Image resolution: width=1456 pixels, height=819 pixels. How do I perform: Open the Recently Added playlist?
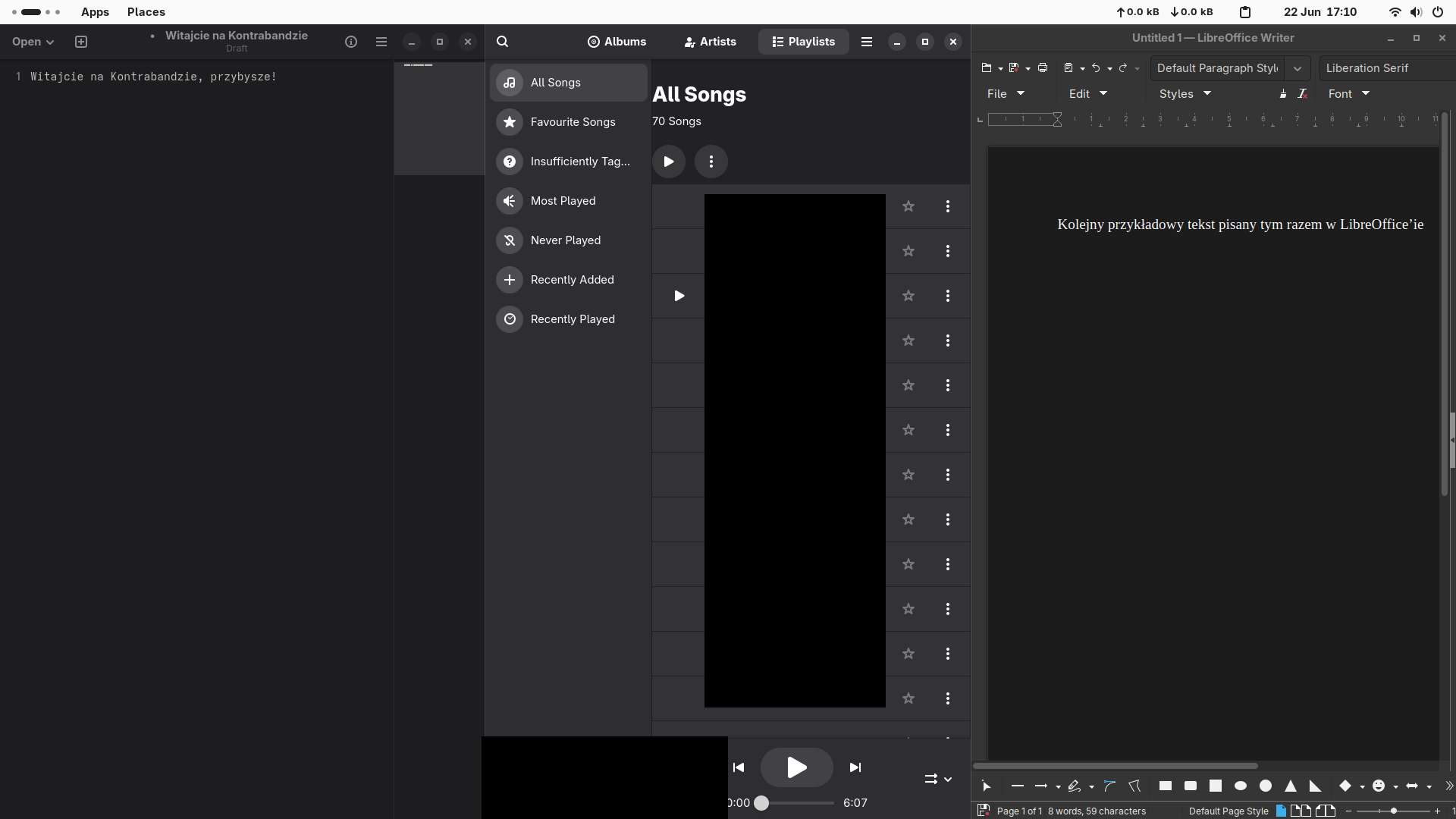coord(572,280)
